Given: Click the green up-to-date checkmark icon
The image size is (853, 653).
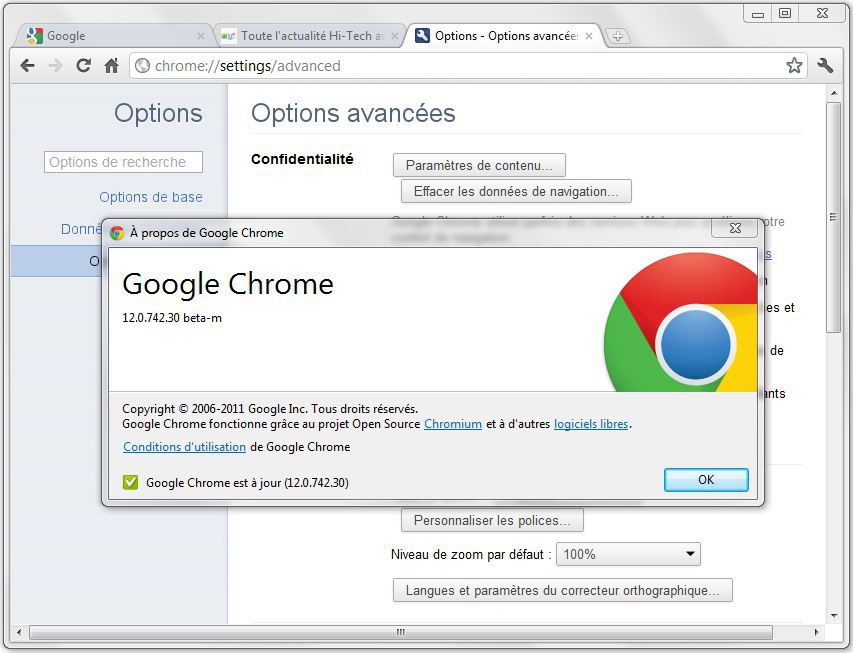Looking at the screenshot, I should (131, 482).
